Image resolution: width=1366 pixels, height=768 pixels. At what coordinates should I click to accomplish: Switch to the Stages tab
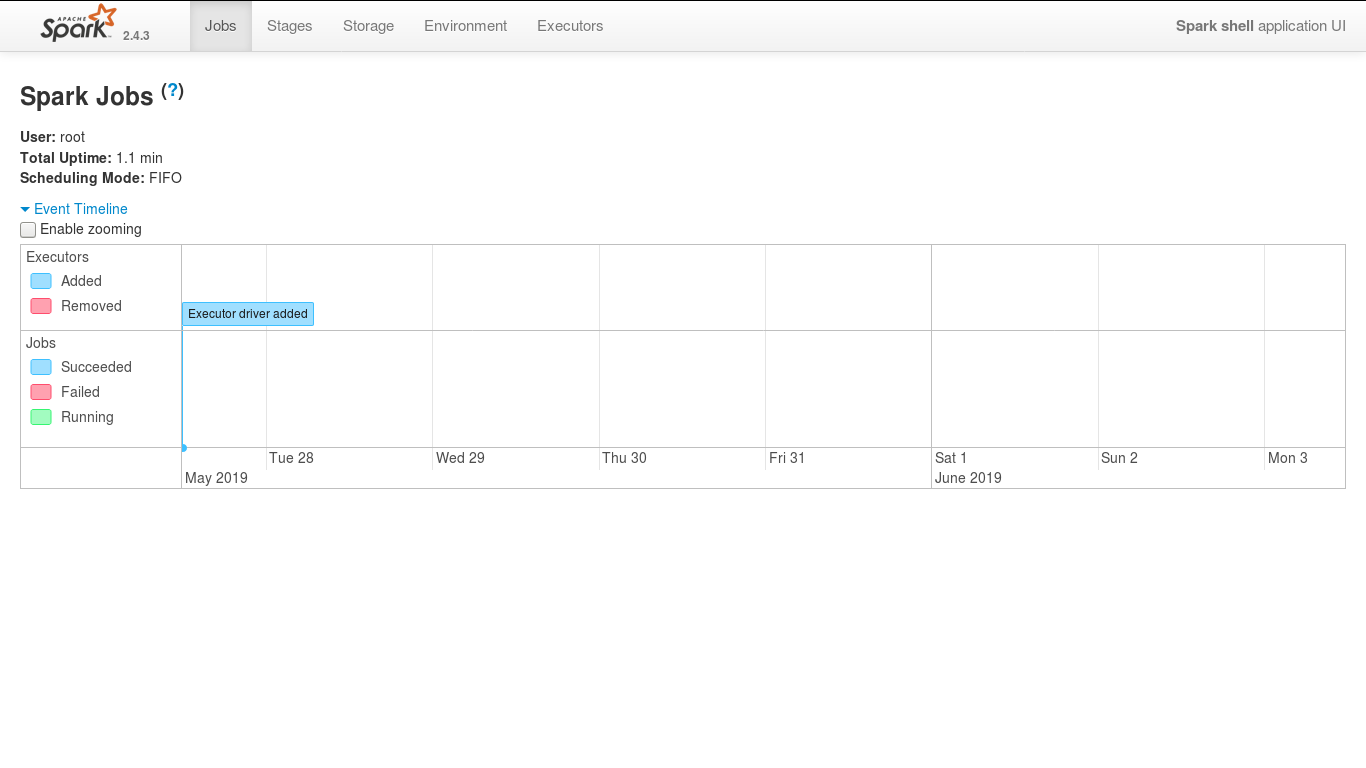[289, 26]
